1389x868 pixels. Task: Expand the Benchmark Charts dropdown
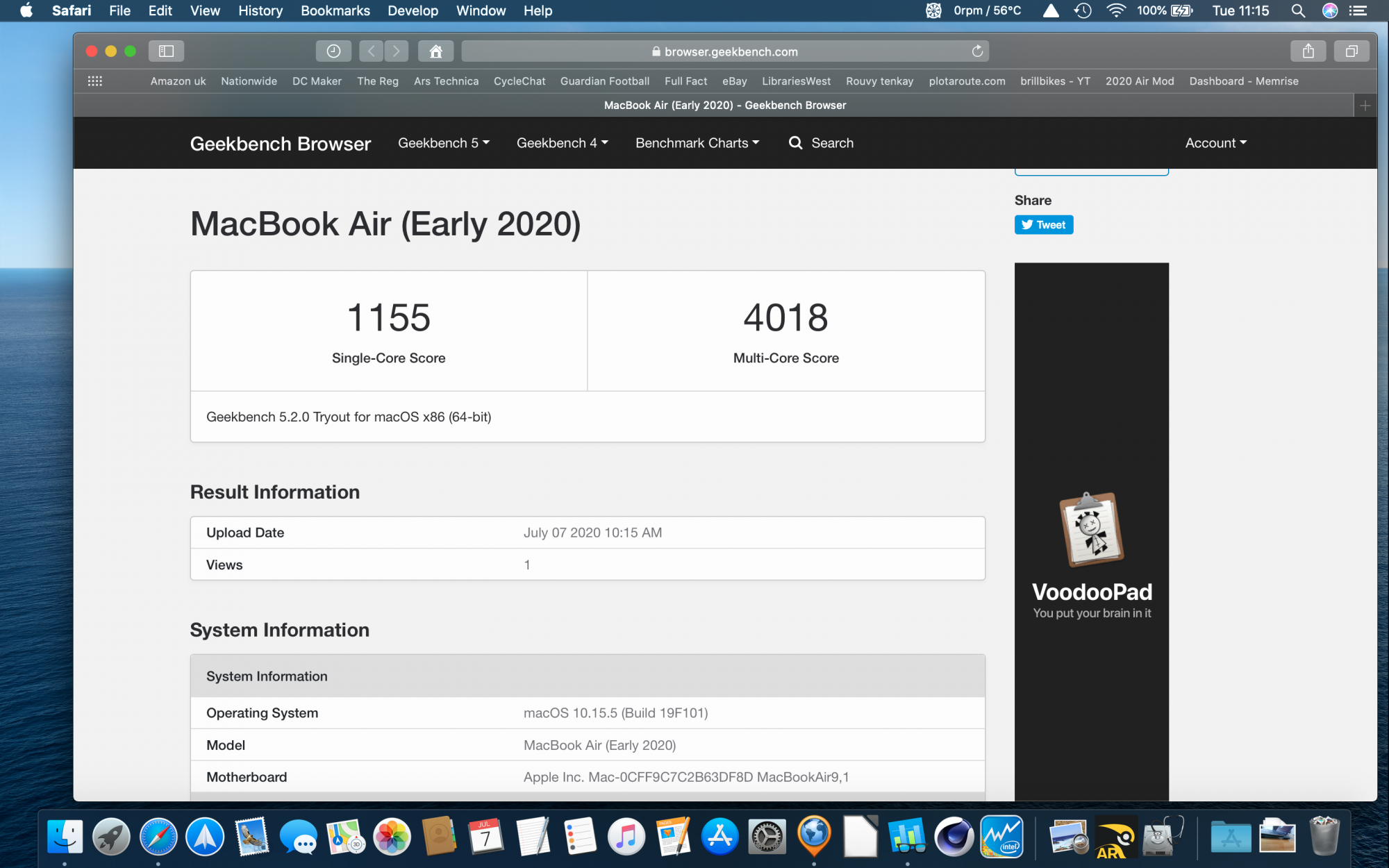click(697, 143)
